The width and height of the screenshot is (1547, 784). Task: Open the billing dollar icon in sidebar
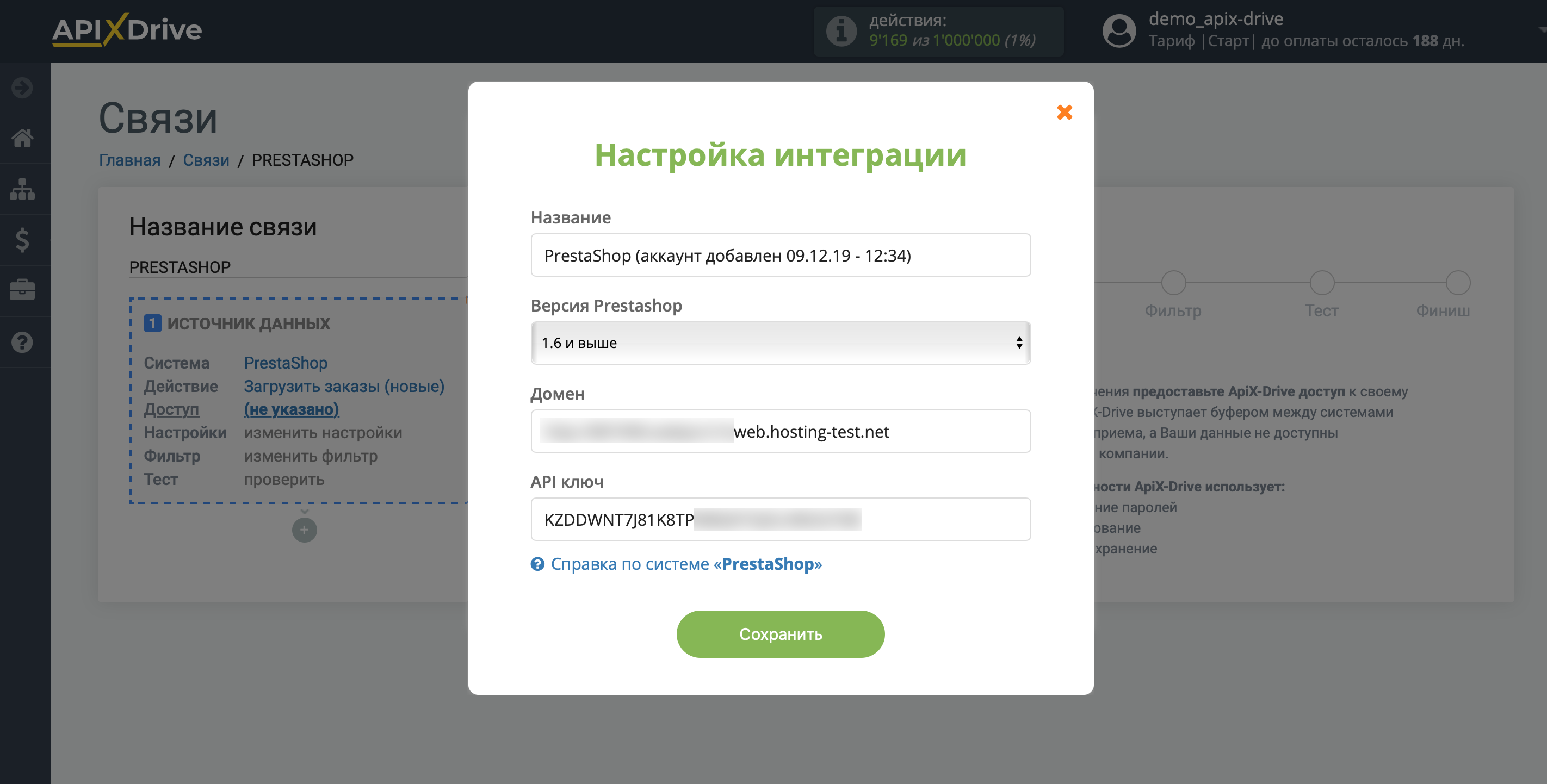coord(22,240)
